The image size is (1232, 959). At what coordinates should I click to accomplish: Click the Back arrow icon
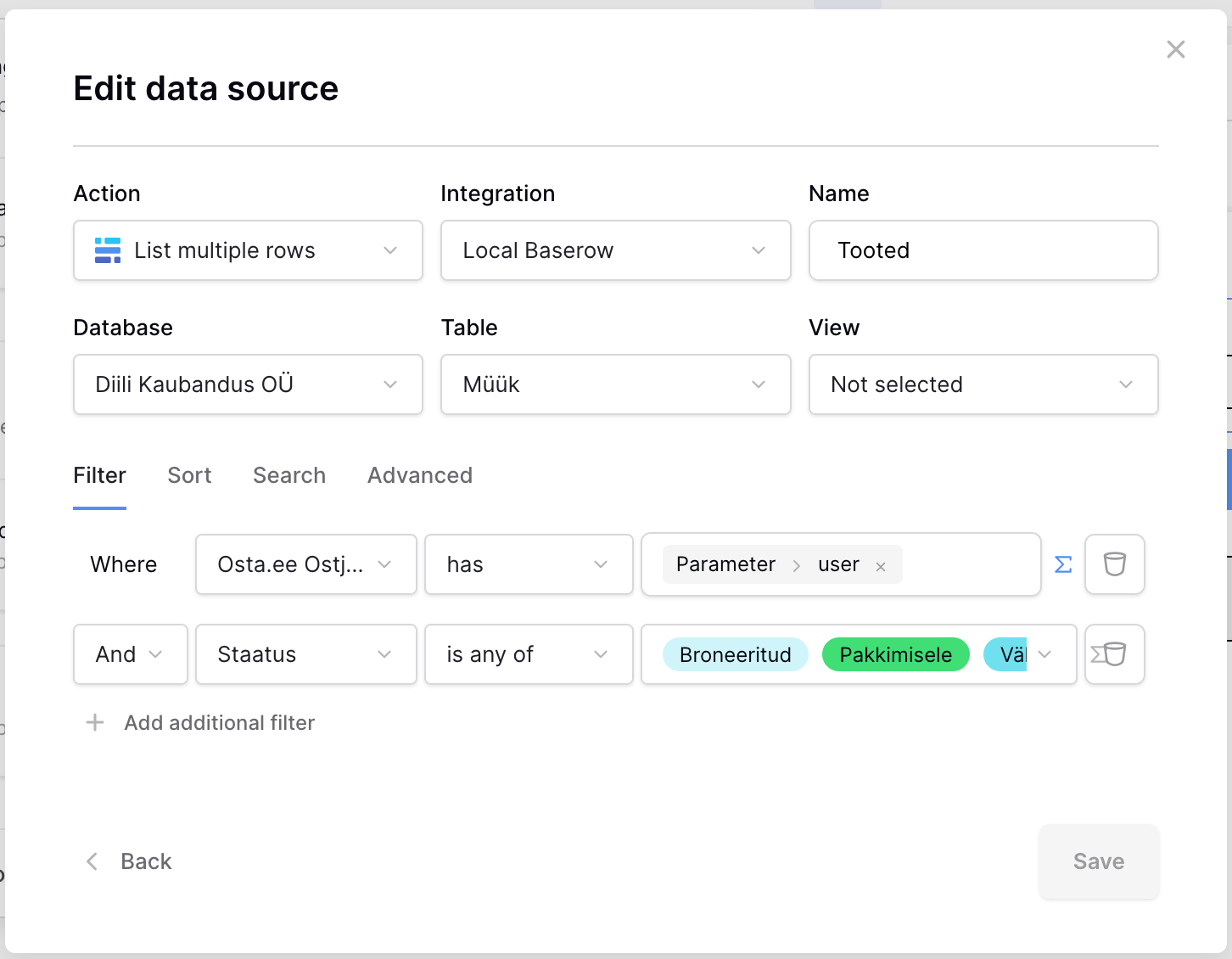click(92, 861)
